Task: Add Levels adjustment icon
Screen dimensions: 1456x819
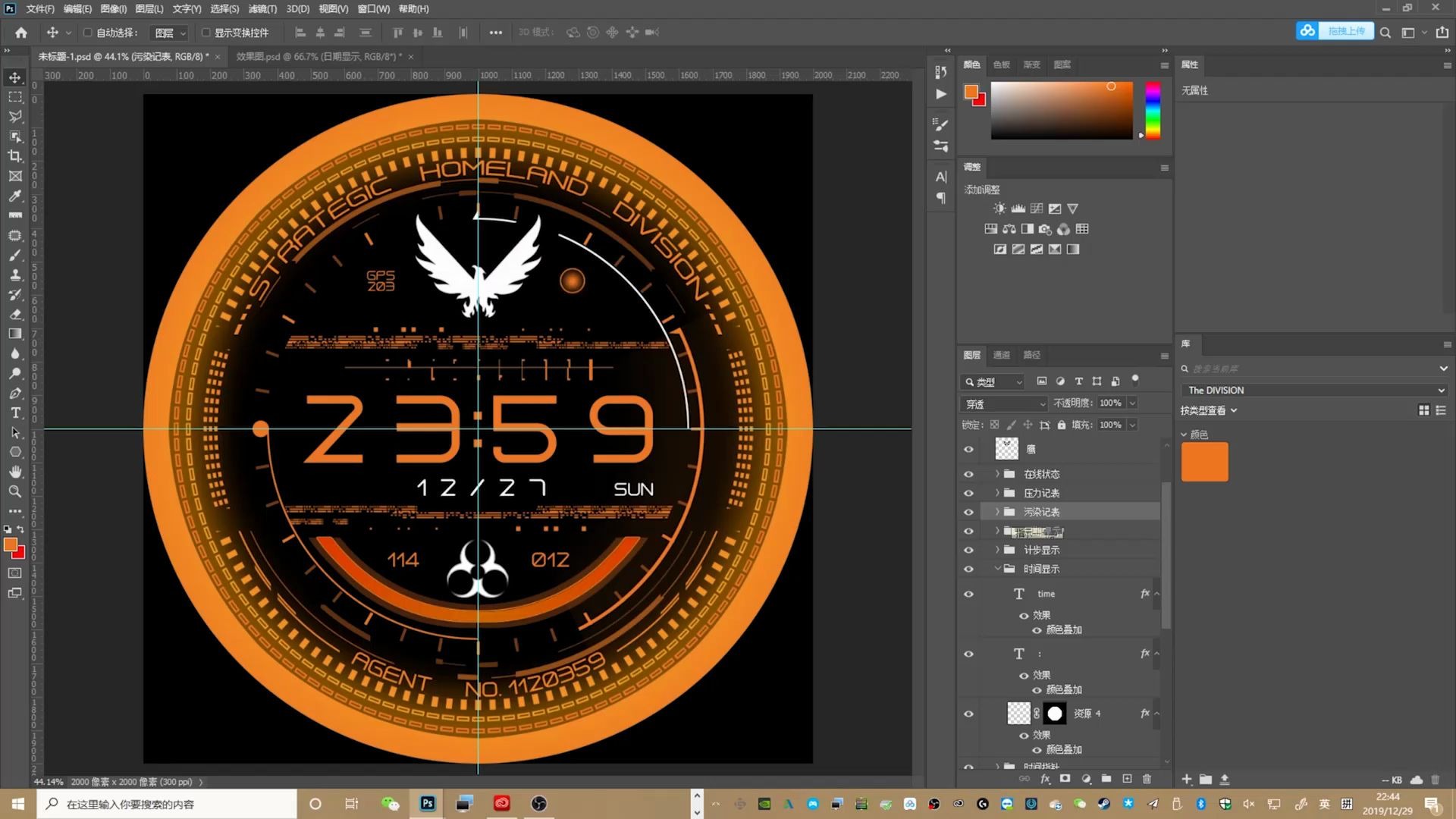Action: click(x=1018, y=209)
